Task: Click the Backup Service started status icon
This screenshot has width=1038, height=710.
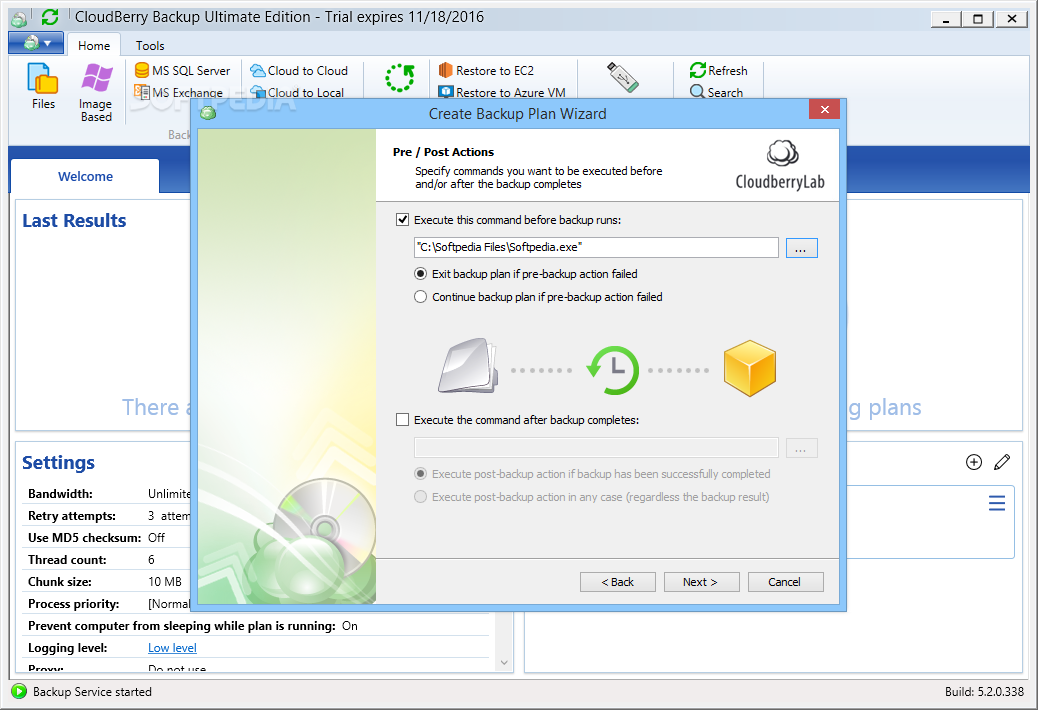Action: pyautogui.click(x=19, y=691)
